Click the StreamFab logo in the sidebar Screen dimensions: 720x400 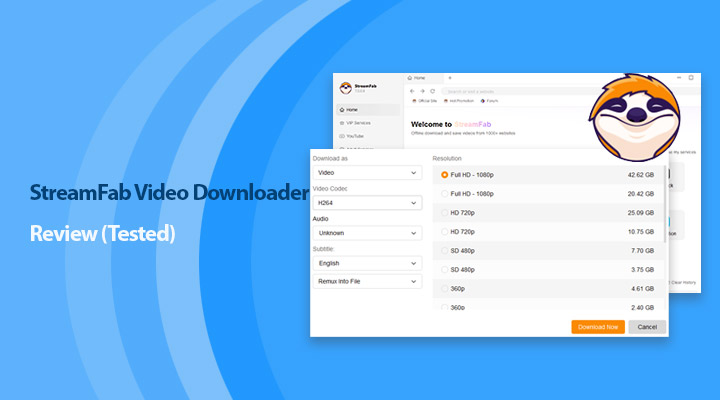[346, 88]
